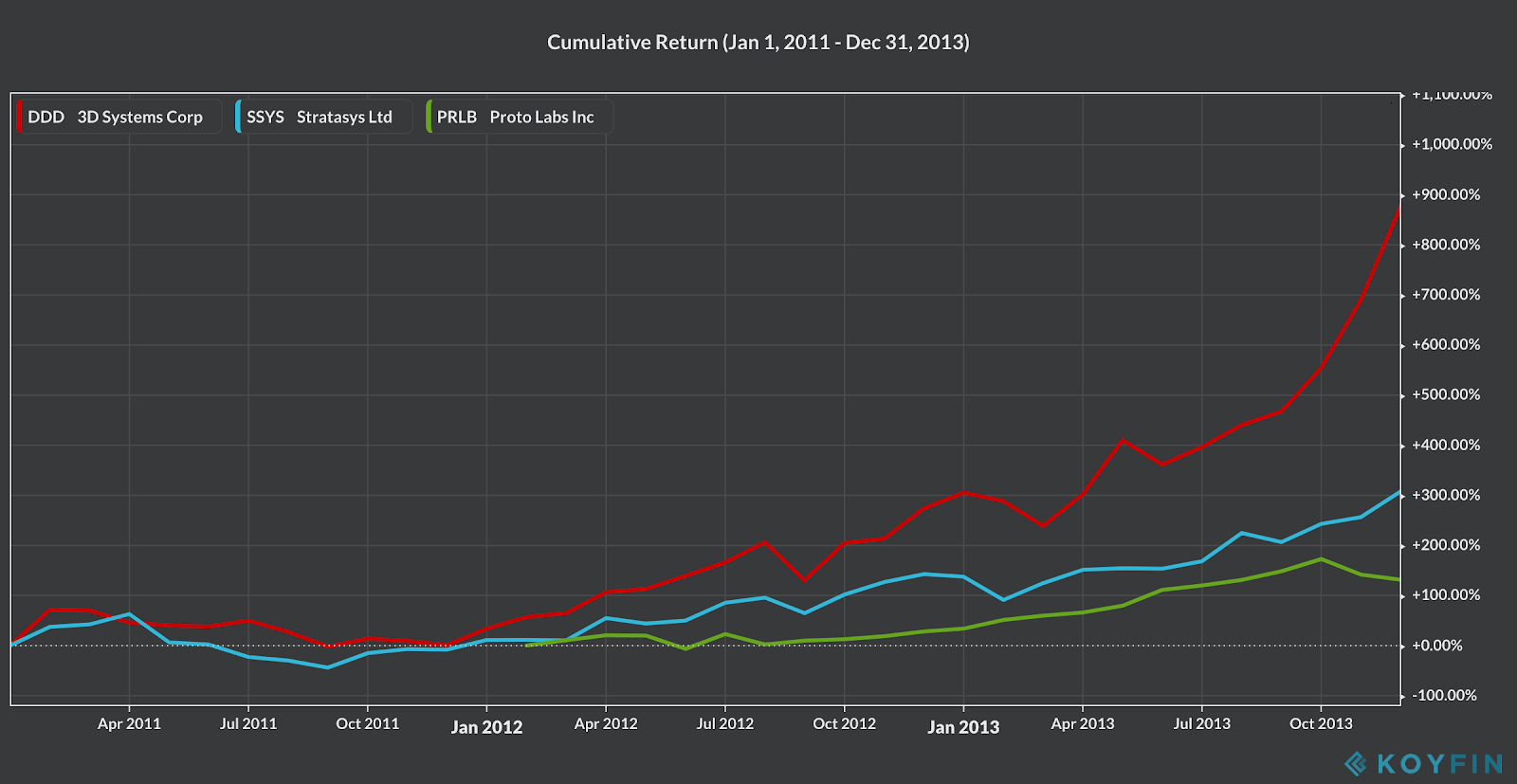The image size is (1517, 784).
Task: Click the +900.00% y-axis label
Action: [1446, 194]
